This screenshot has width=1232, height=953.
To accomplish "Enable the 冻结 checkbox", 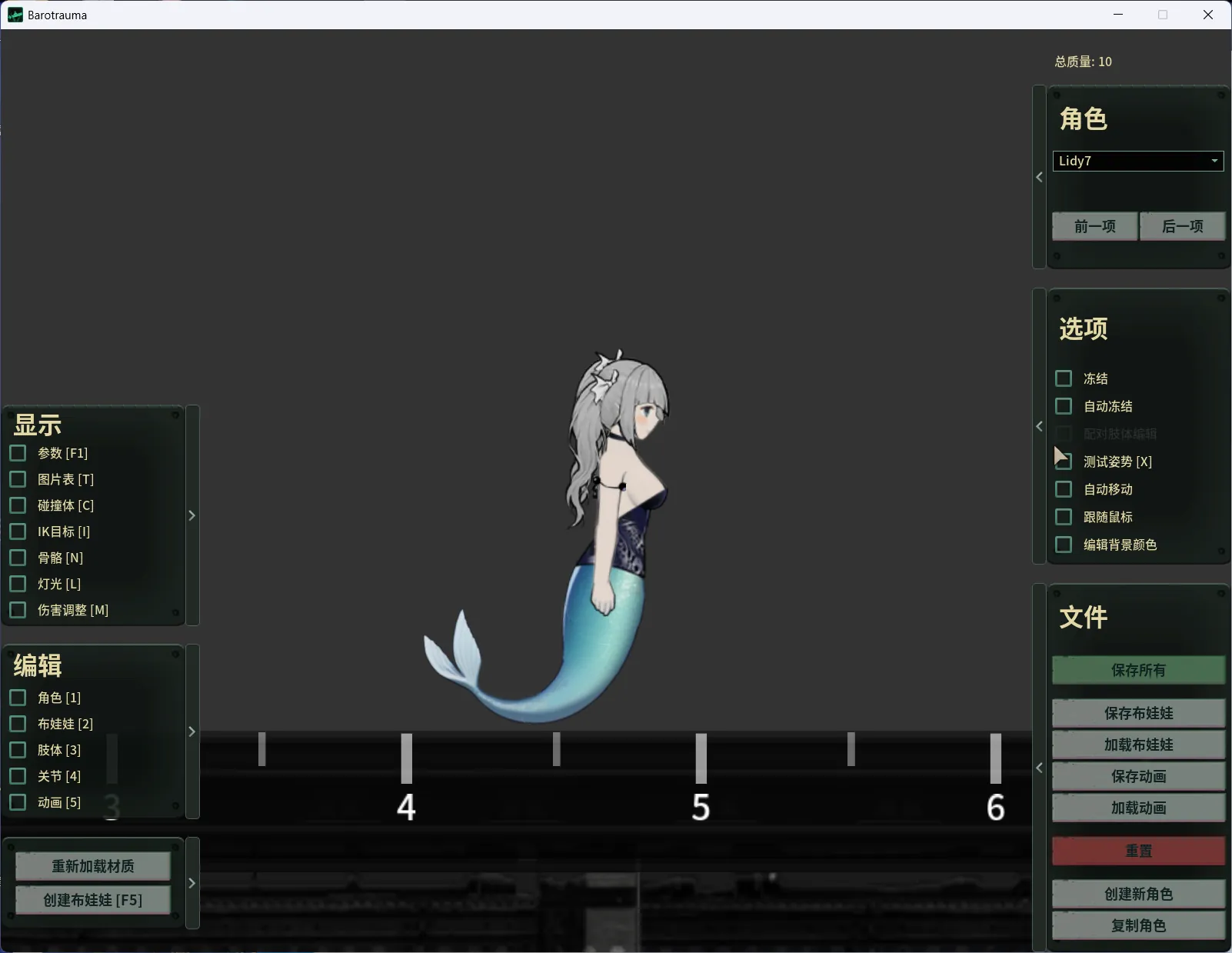I will click(x=1064, y=378).
